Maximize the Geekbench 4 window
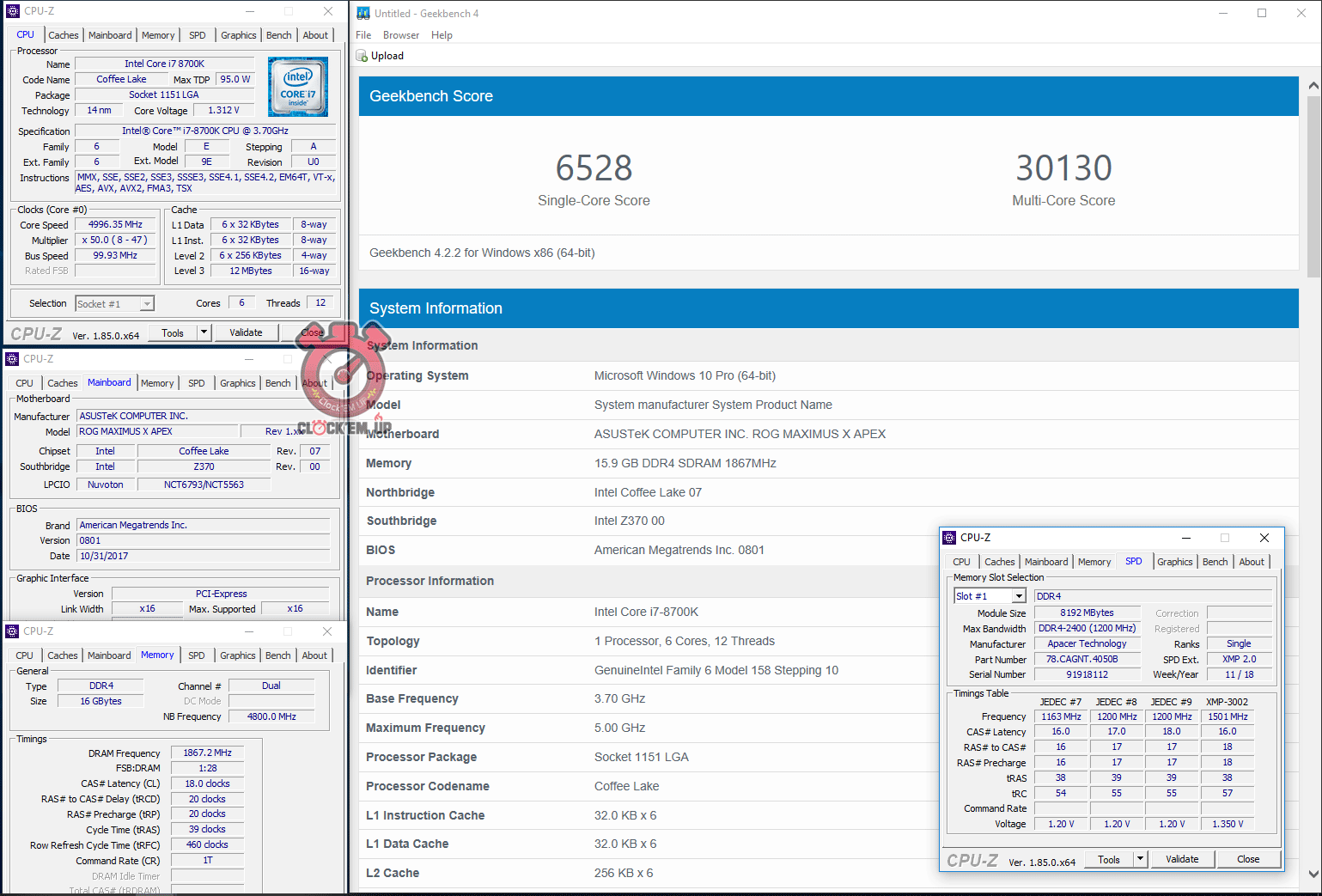Viewport: 1322px width, 896px height. [x=1261, y=13]
